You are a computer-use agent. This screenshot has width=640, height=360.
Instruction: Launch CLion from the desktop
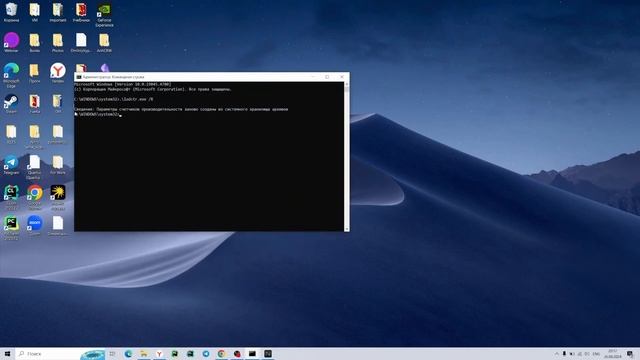point(11,198)
